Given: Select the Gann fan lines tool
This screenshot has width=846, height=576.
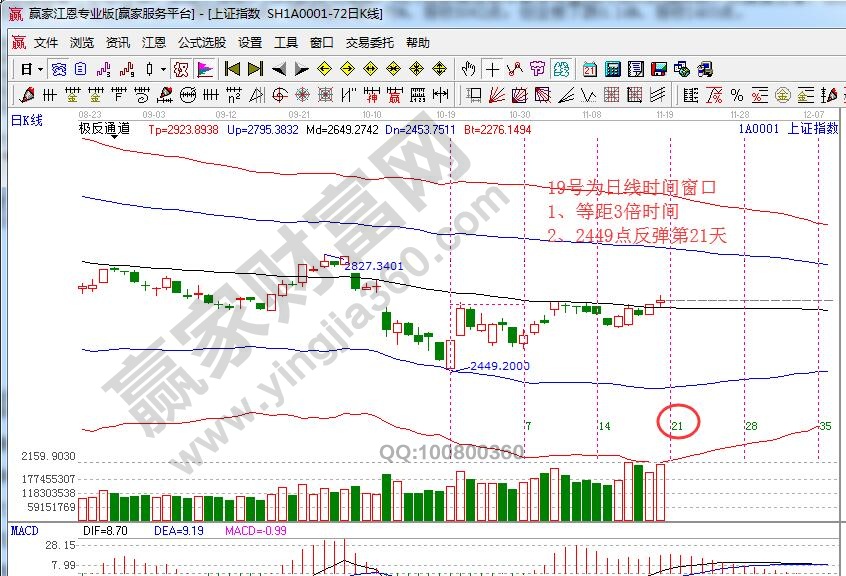Looking at the screenshot, I should coord(497,95).
